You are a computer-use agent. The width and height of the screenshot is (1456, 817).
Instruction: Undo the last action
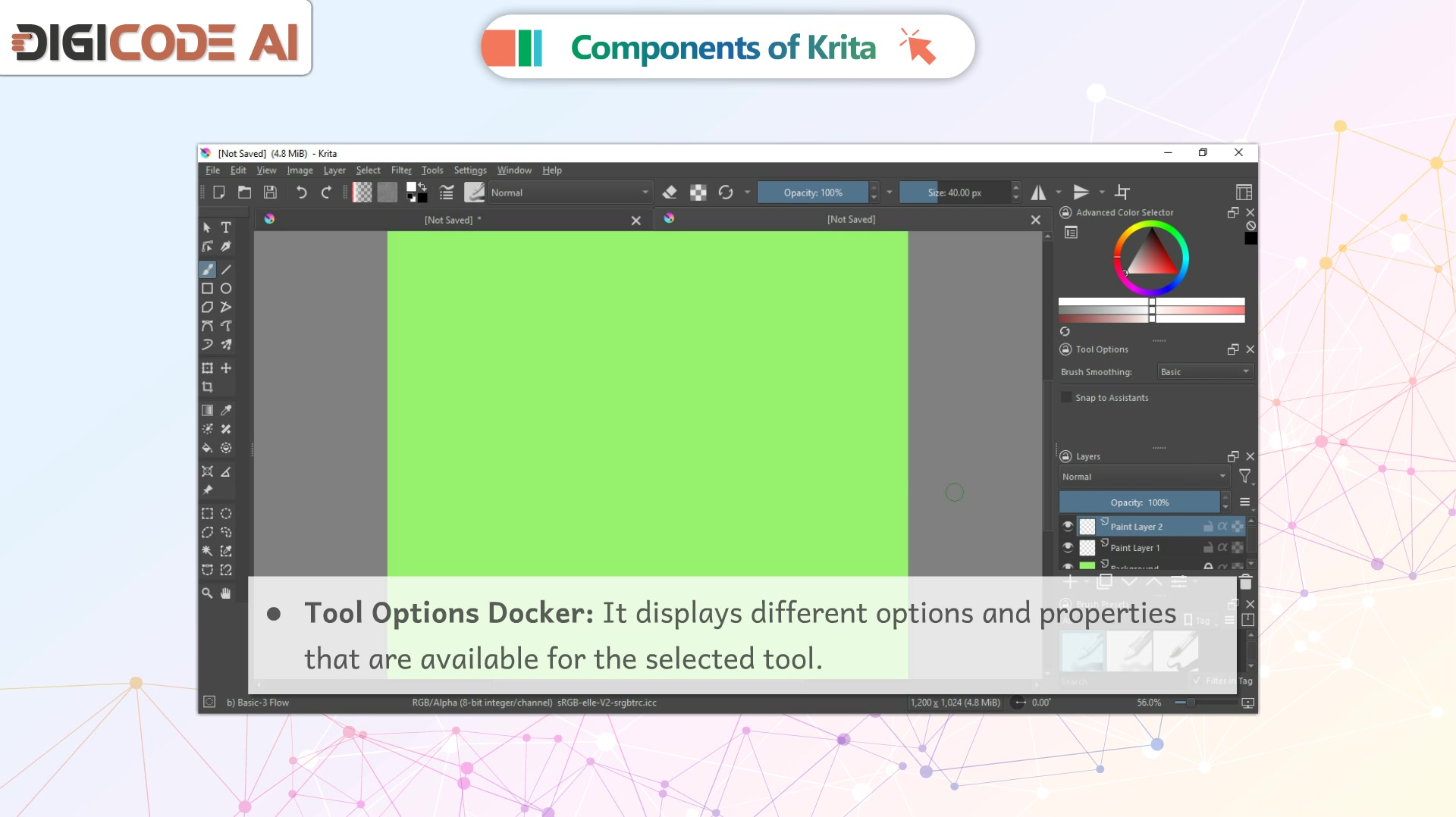301,193
